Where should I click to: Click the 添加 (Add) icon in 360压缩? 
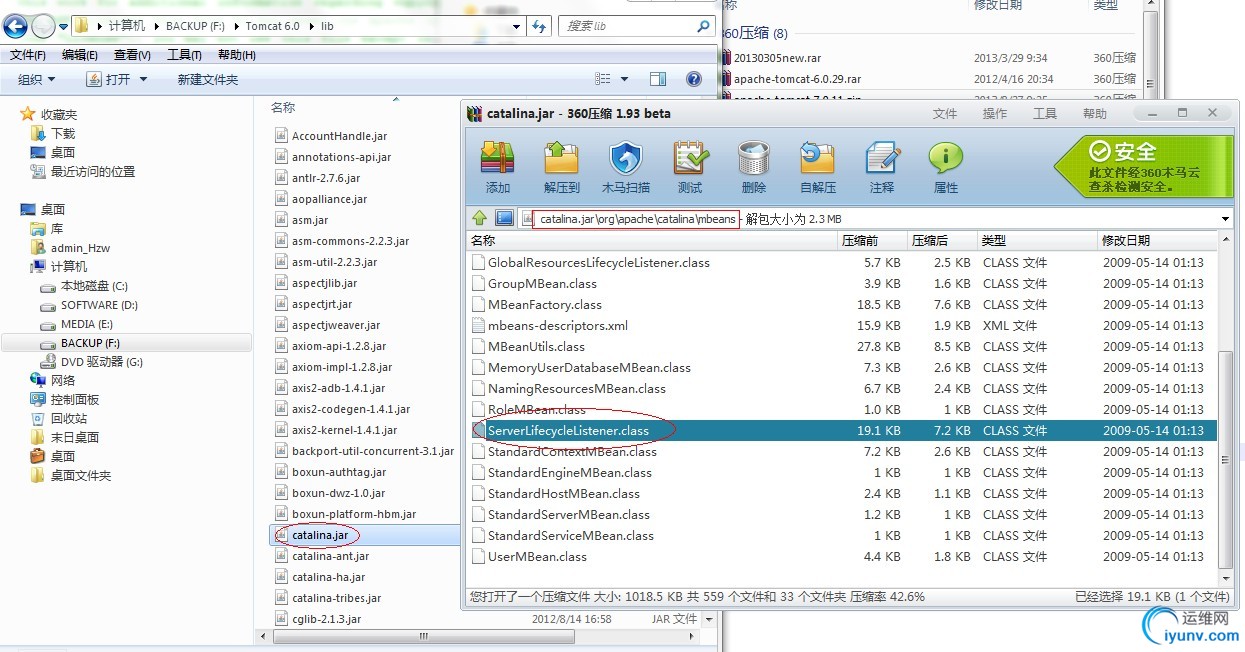[x=497, y=166]
